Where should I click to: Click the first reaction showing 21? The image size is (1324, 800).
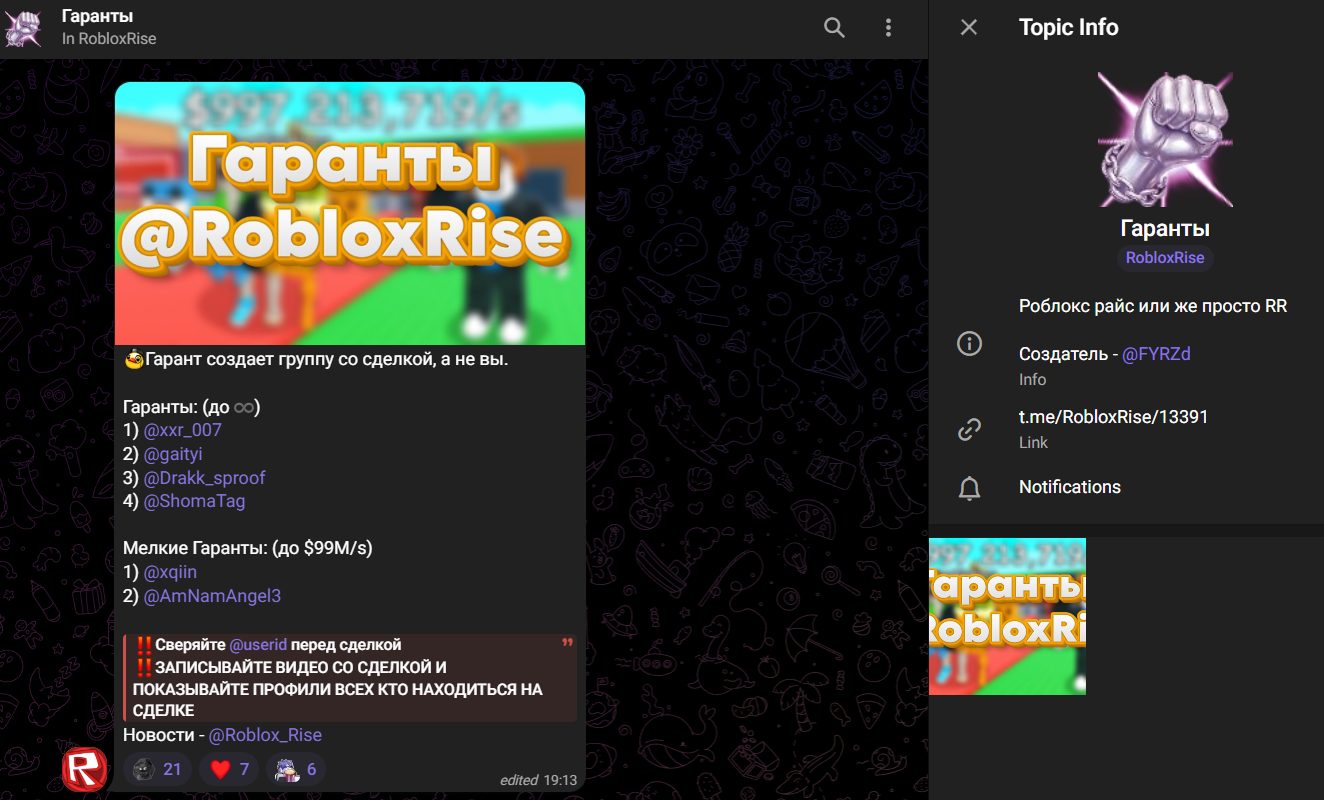tap(157, 769)
